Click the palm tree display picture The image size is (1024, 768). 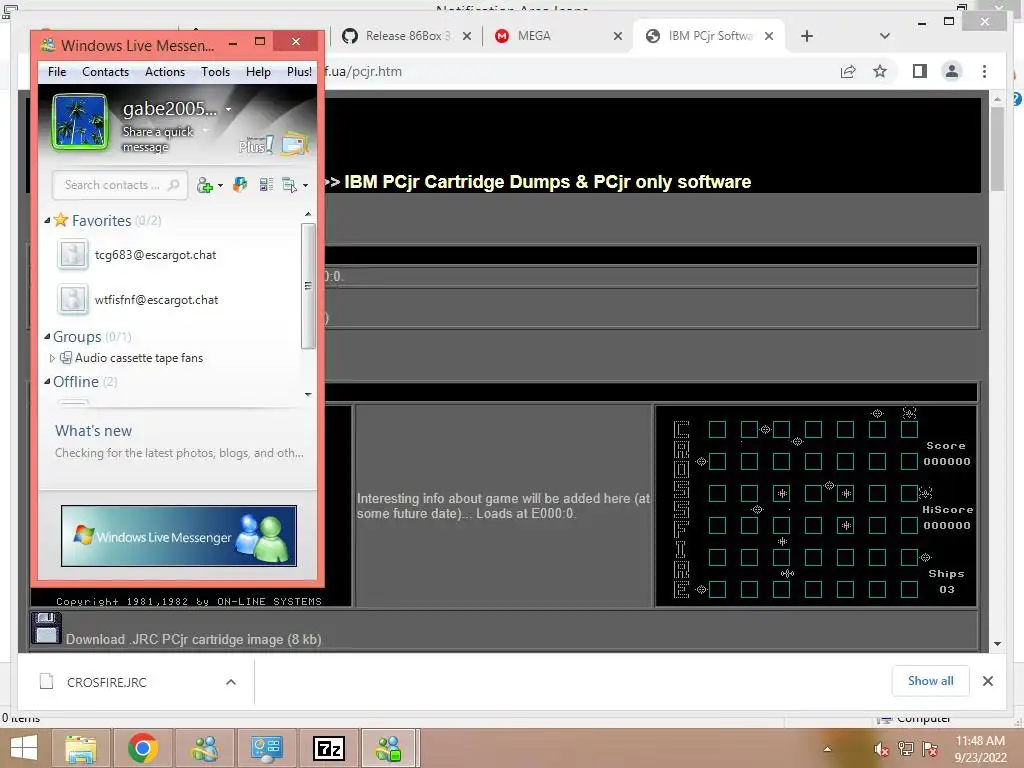coord(80,121)
